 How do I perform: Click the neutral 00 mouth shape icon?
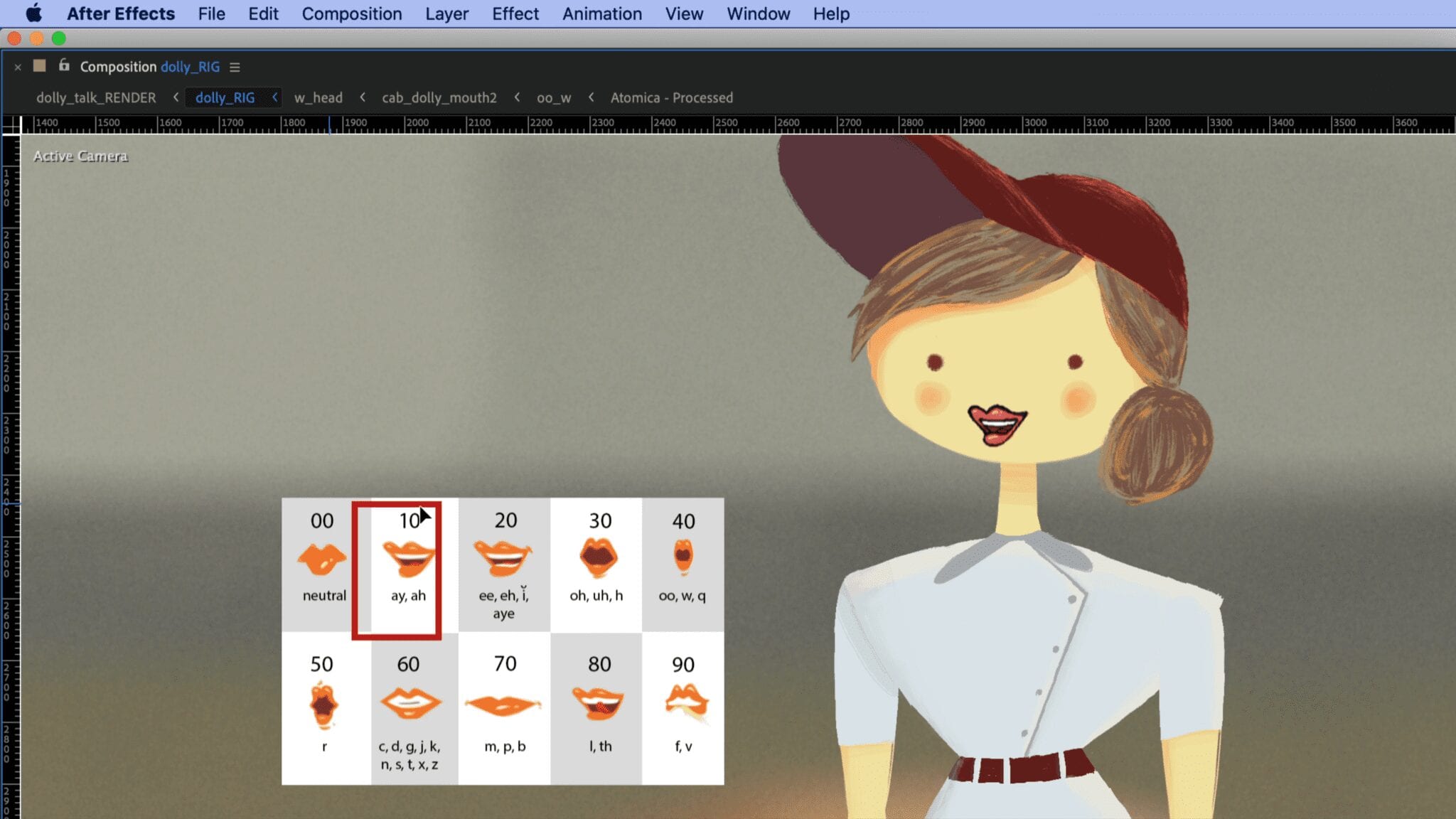coord(322,559)
